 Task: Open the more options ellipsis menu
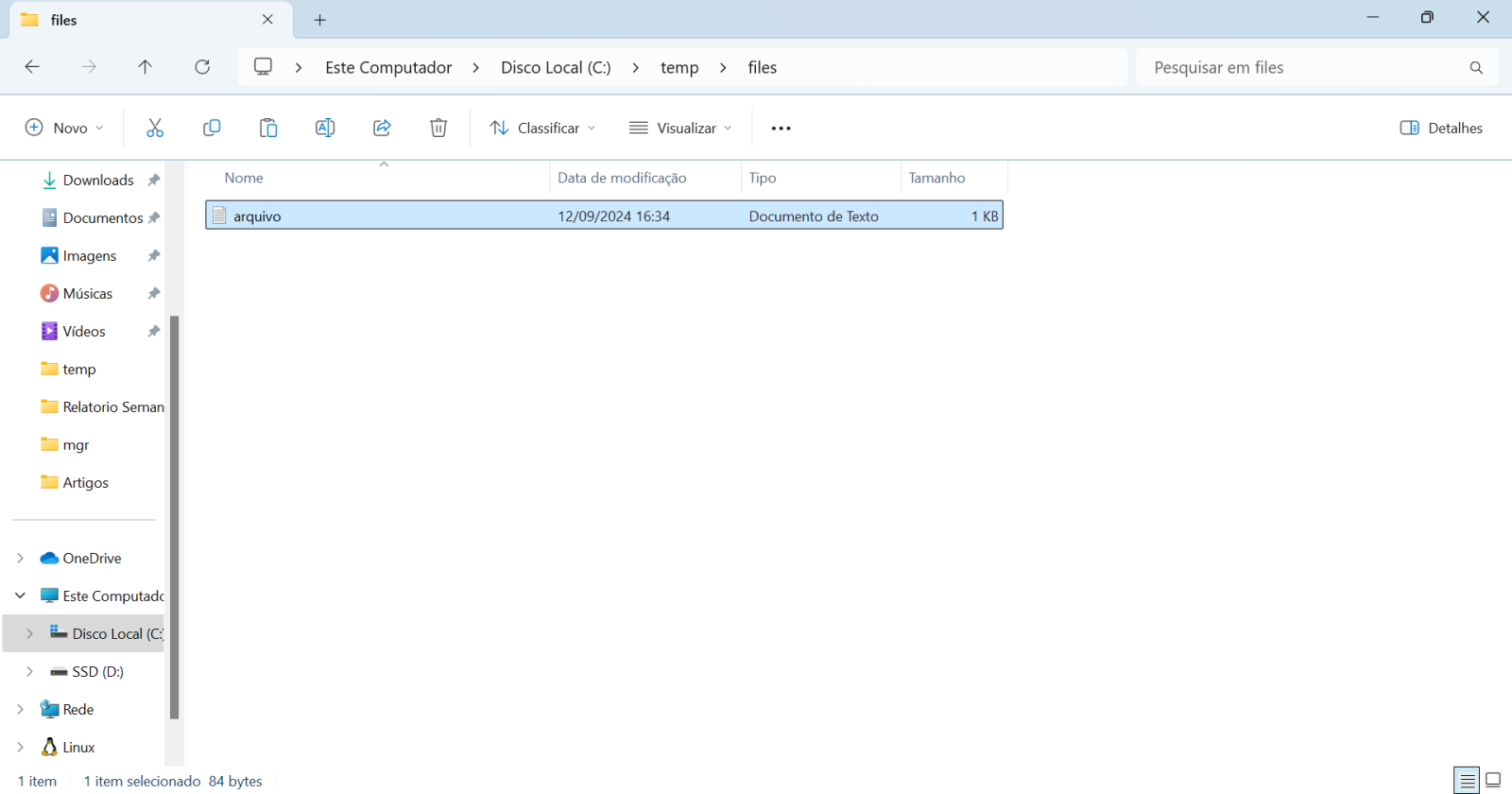click(781, 128)
